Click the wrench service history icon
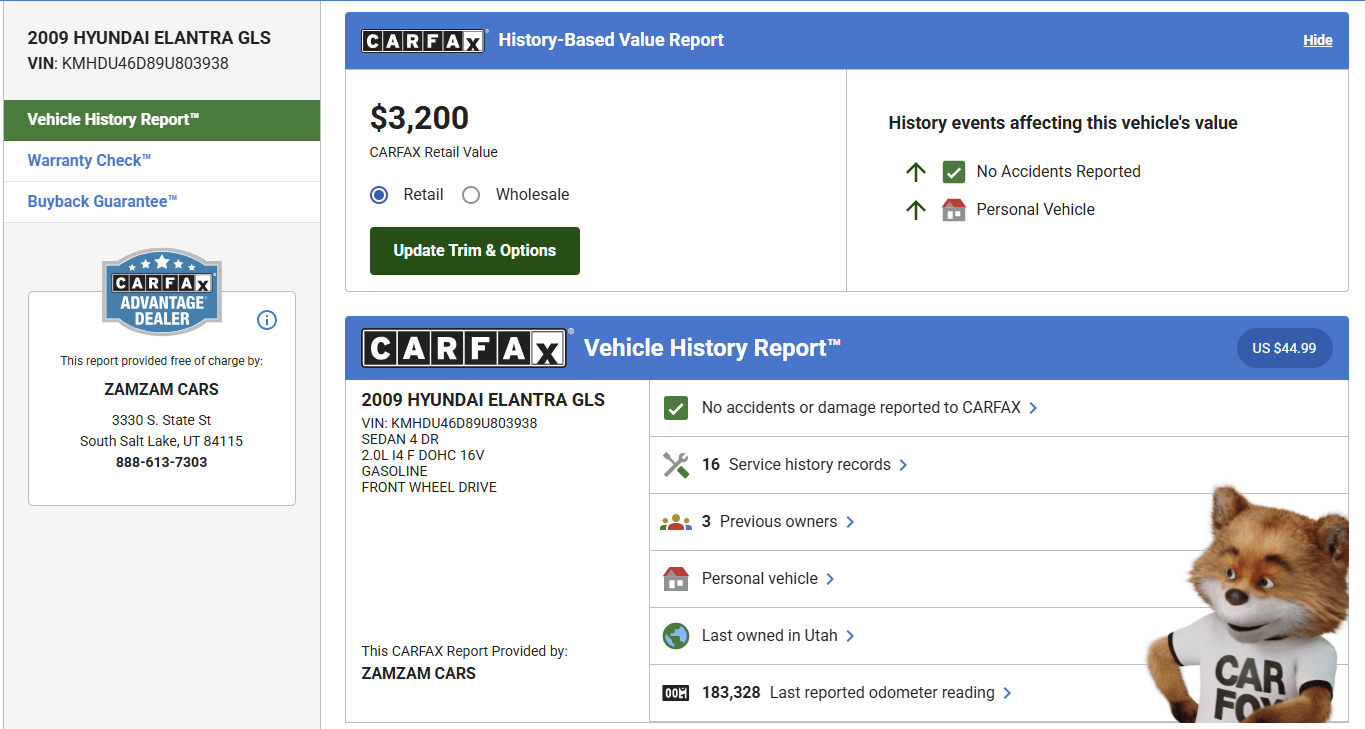1365x729 pixels. pos(676,465)
